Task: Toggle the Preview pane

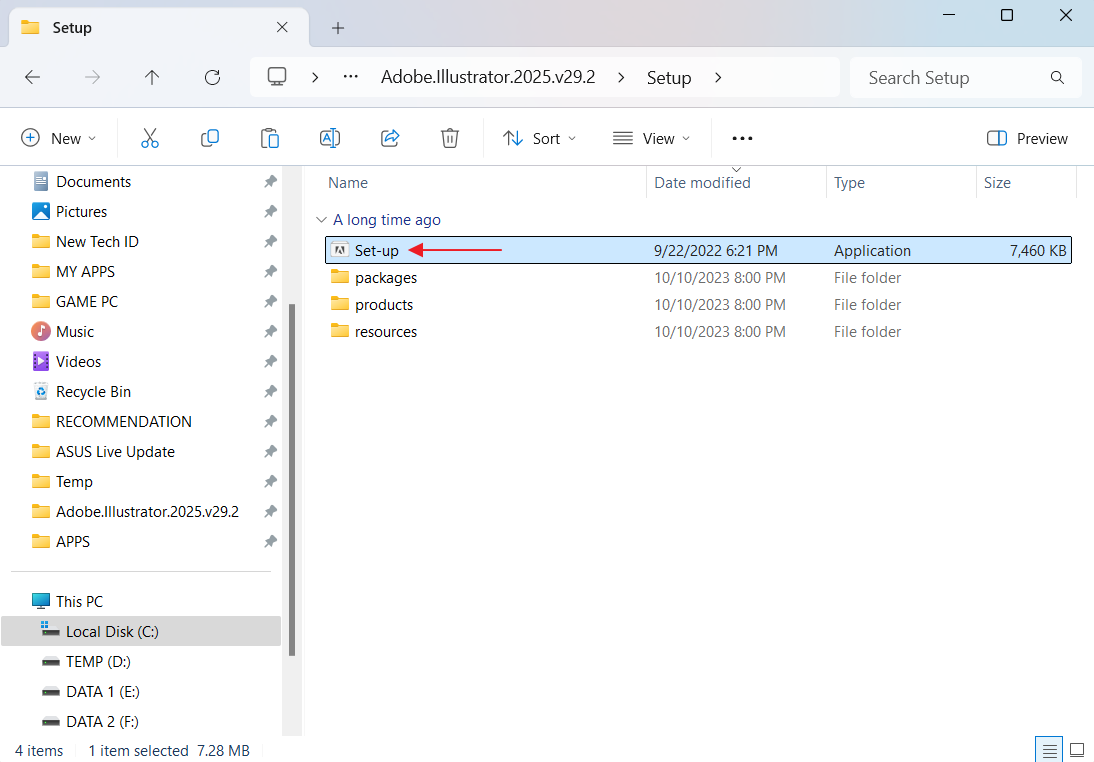Action: [1027, 138]
